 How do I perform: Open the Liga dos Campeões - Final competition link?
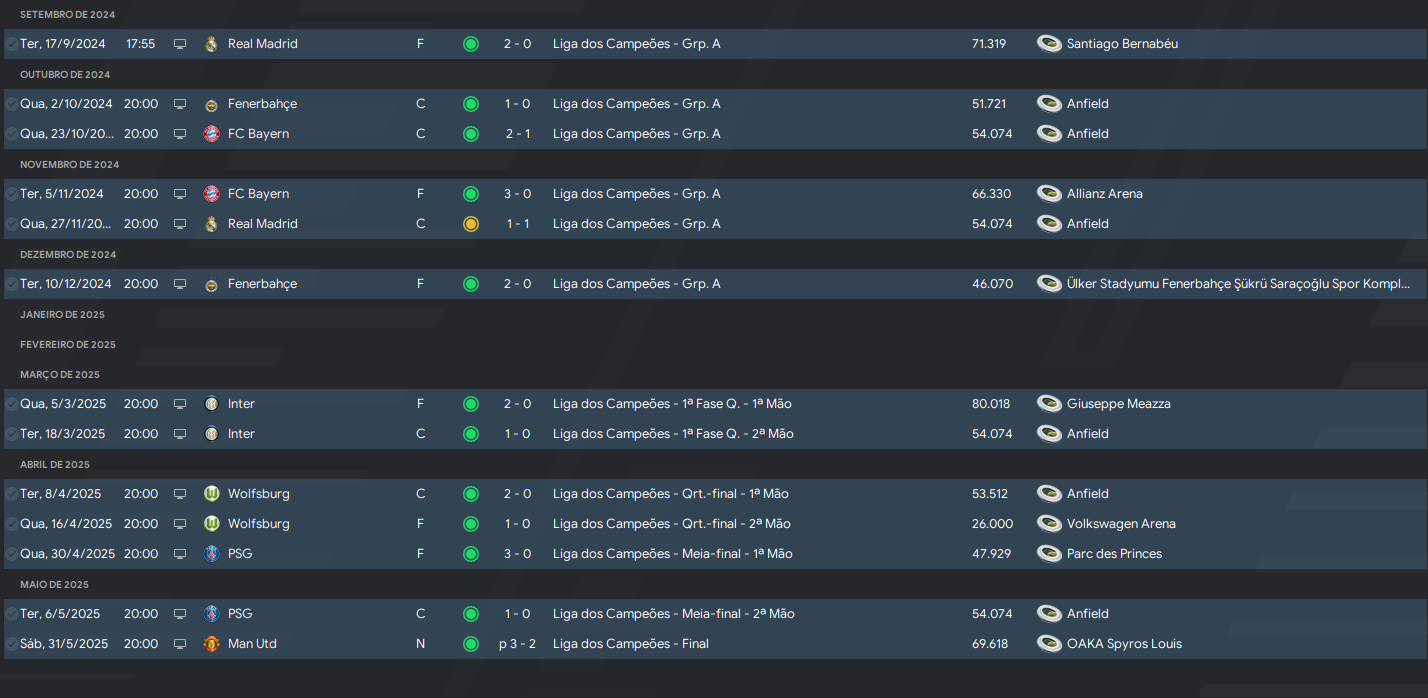coord(631,644)
